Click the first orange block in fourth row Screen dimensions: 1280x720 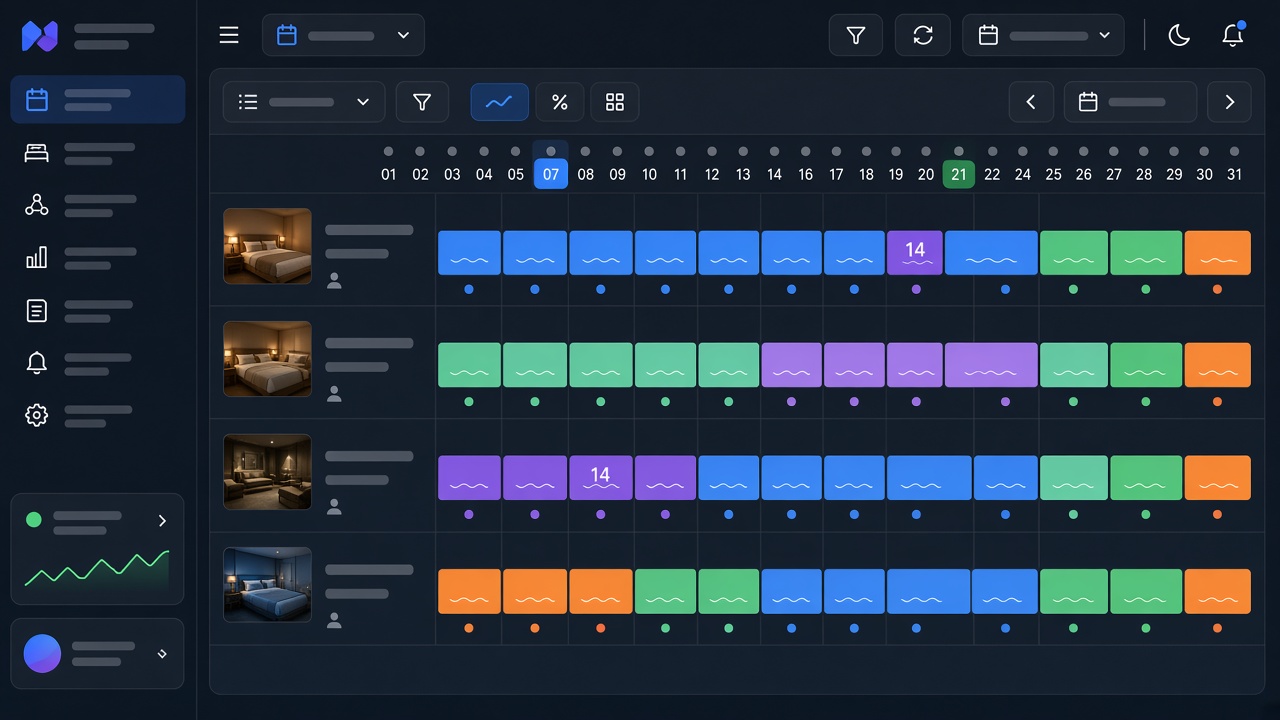click(x=469, y=591)
